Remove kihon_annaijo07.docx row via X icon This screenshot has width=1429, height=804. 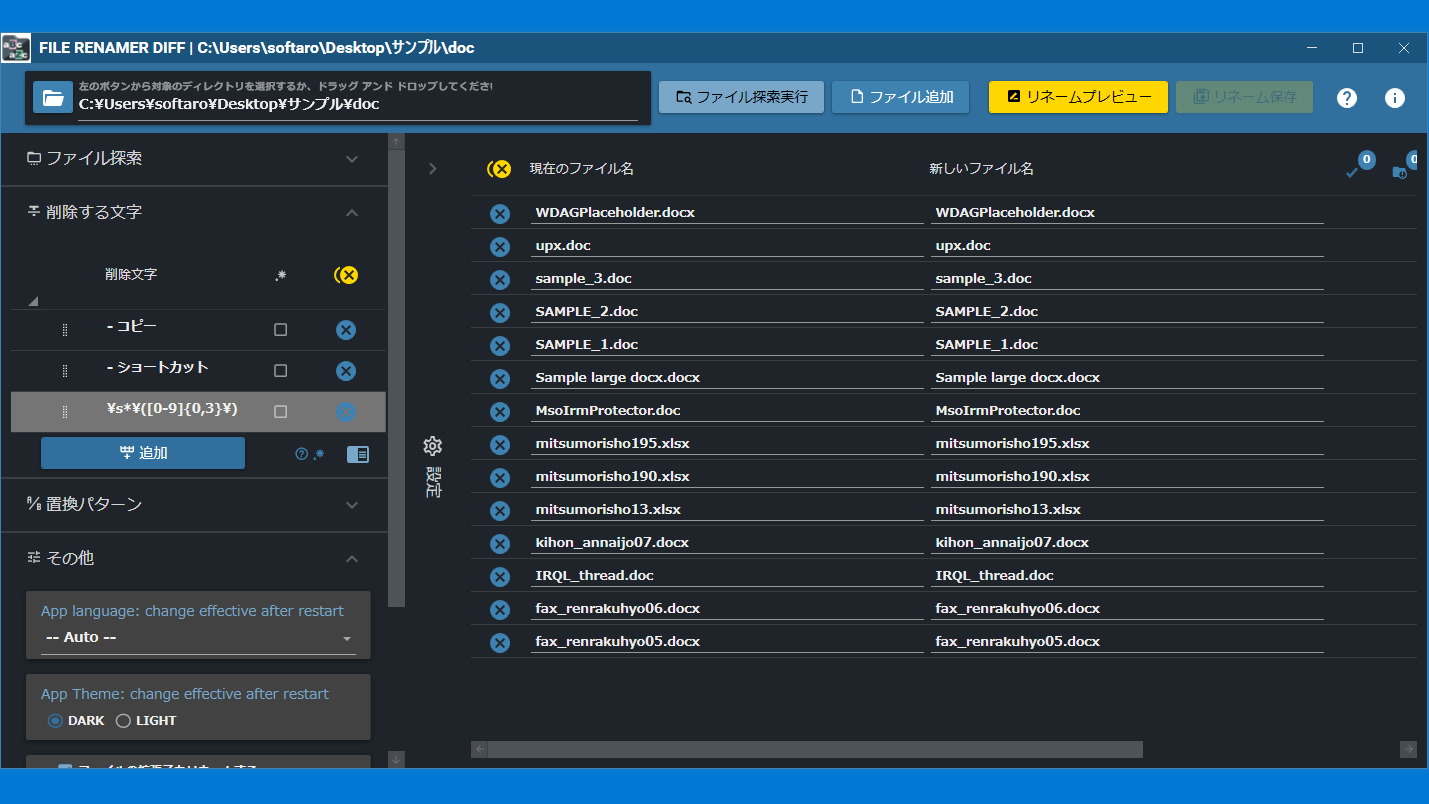(x=500, y=543)
